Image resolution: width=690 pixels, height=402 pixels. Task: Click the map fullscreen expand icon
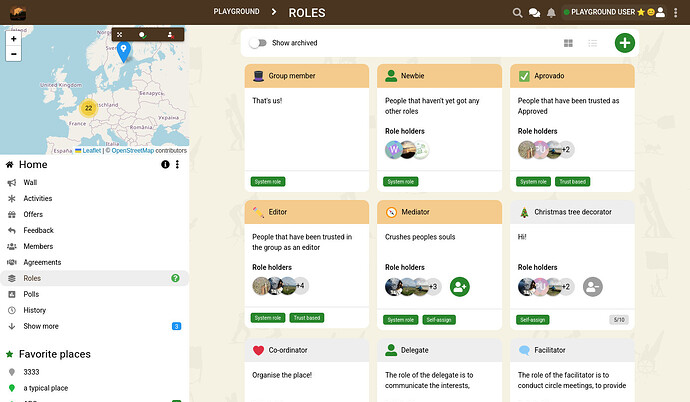[120, 35]
